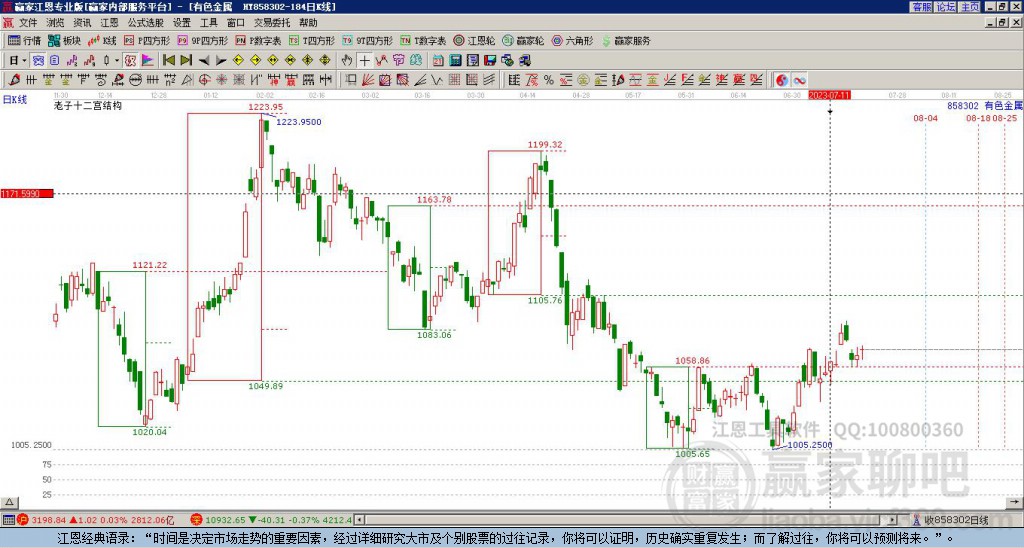
Task: Select the 金 gold ratio circle tool
Action: (583, 80)
